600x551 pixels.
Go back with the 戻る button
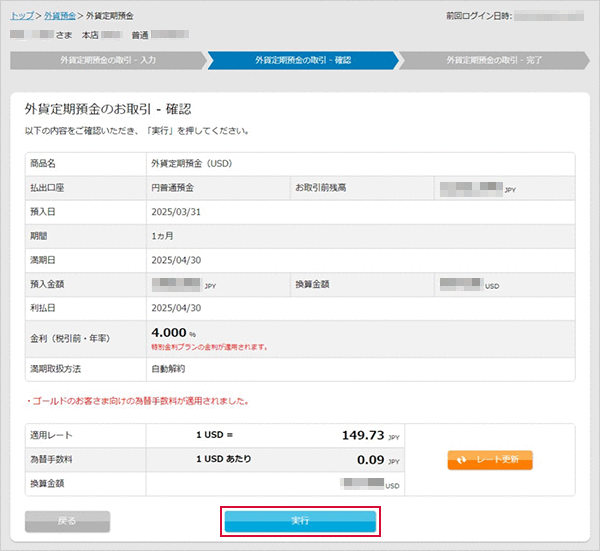click(67, 521)
